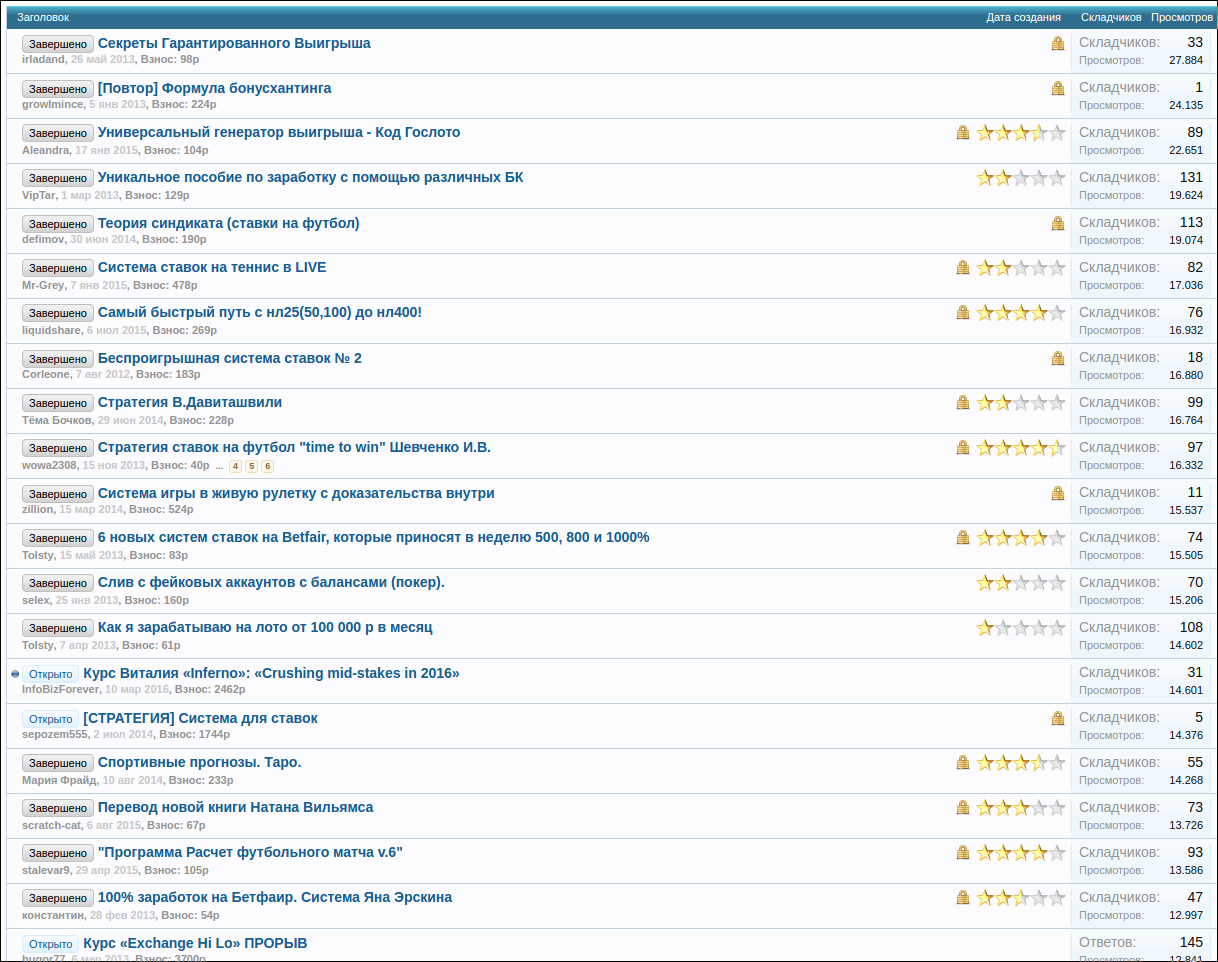Click lock icon on Расчет футбольного матча row
The image size is (1218, 962).
[x=963, y=852]
